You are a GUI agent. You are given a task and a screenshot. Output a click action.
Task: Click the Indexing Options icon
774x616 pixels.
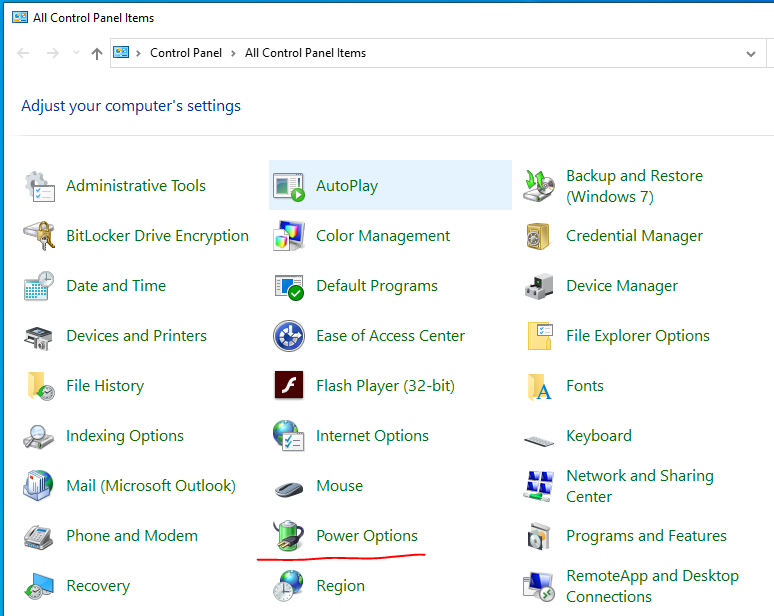[x=39, y=437]
